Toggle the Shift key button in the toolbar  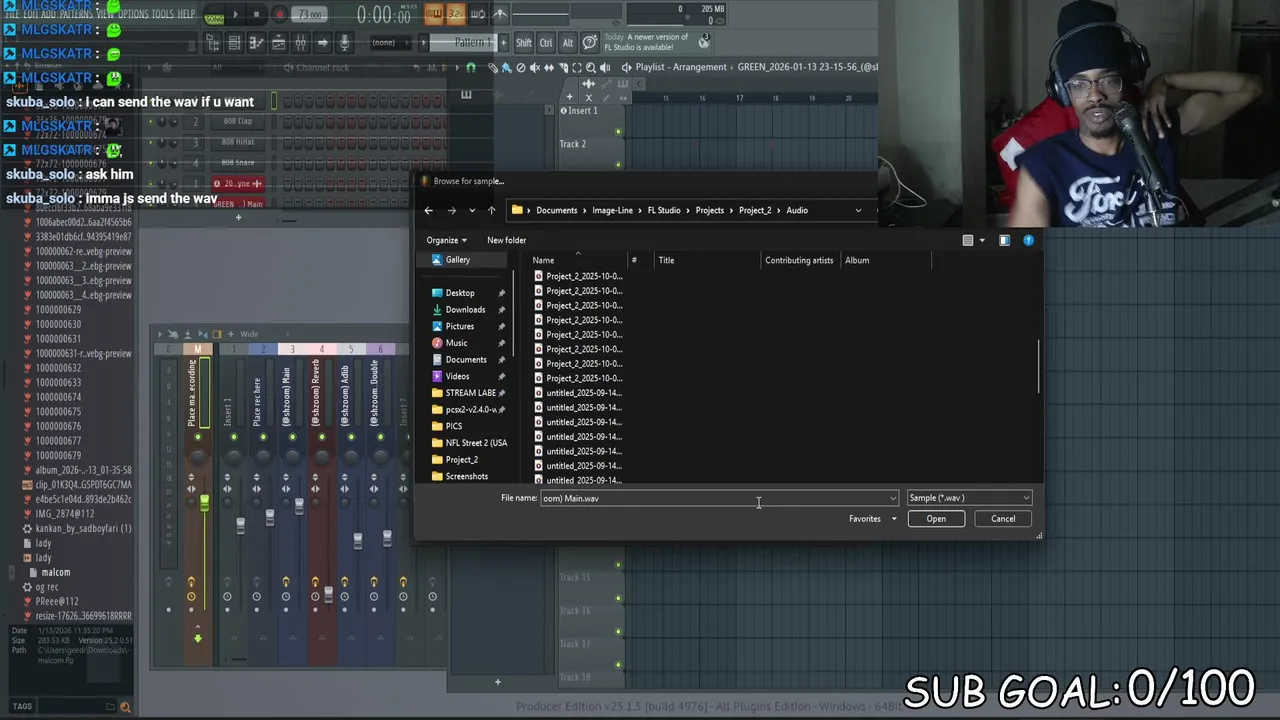coord(524,42)
